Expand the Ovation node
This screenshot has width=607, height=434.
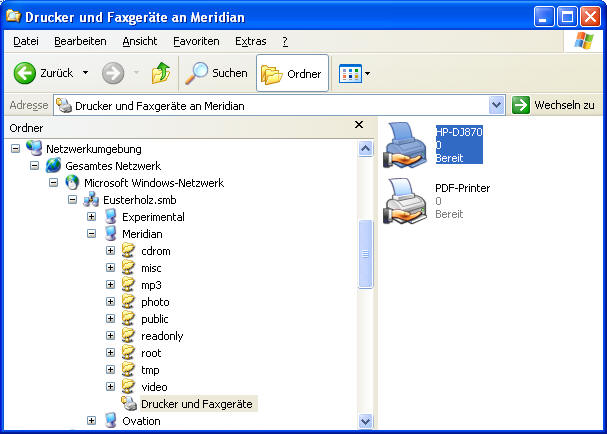(x=92, y=421)
